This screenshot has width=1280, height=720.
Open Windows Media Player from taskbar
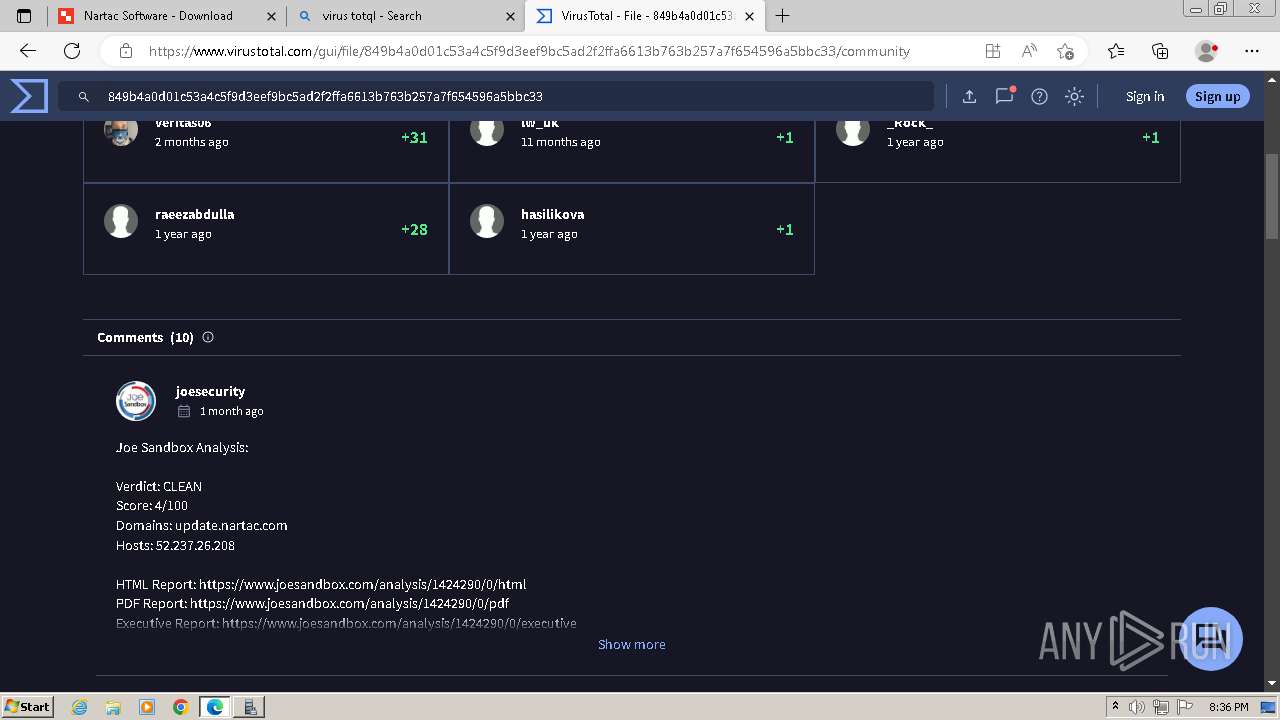(x=147, y=707)
